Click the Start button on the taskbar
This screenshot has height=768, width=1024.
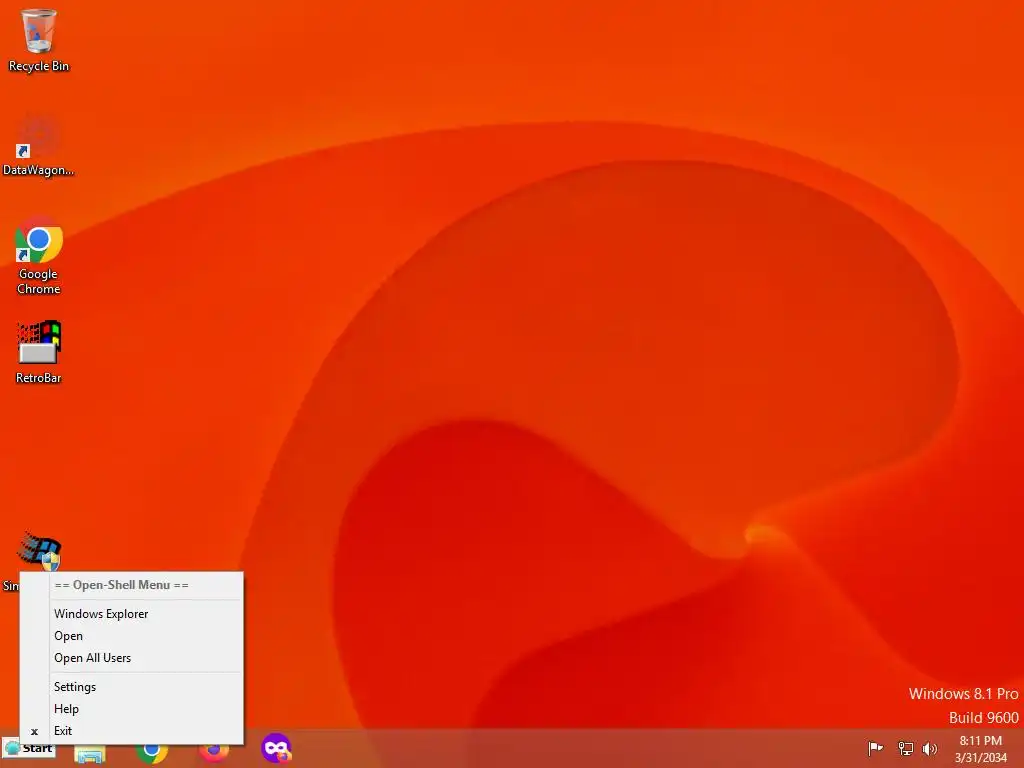(x=29, y=749)
